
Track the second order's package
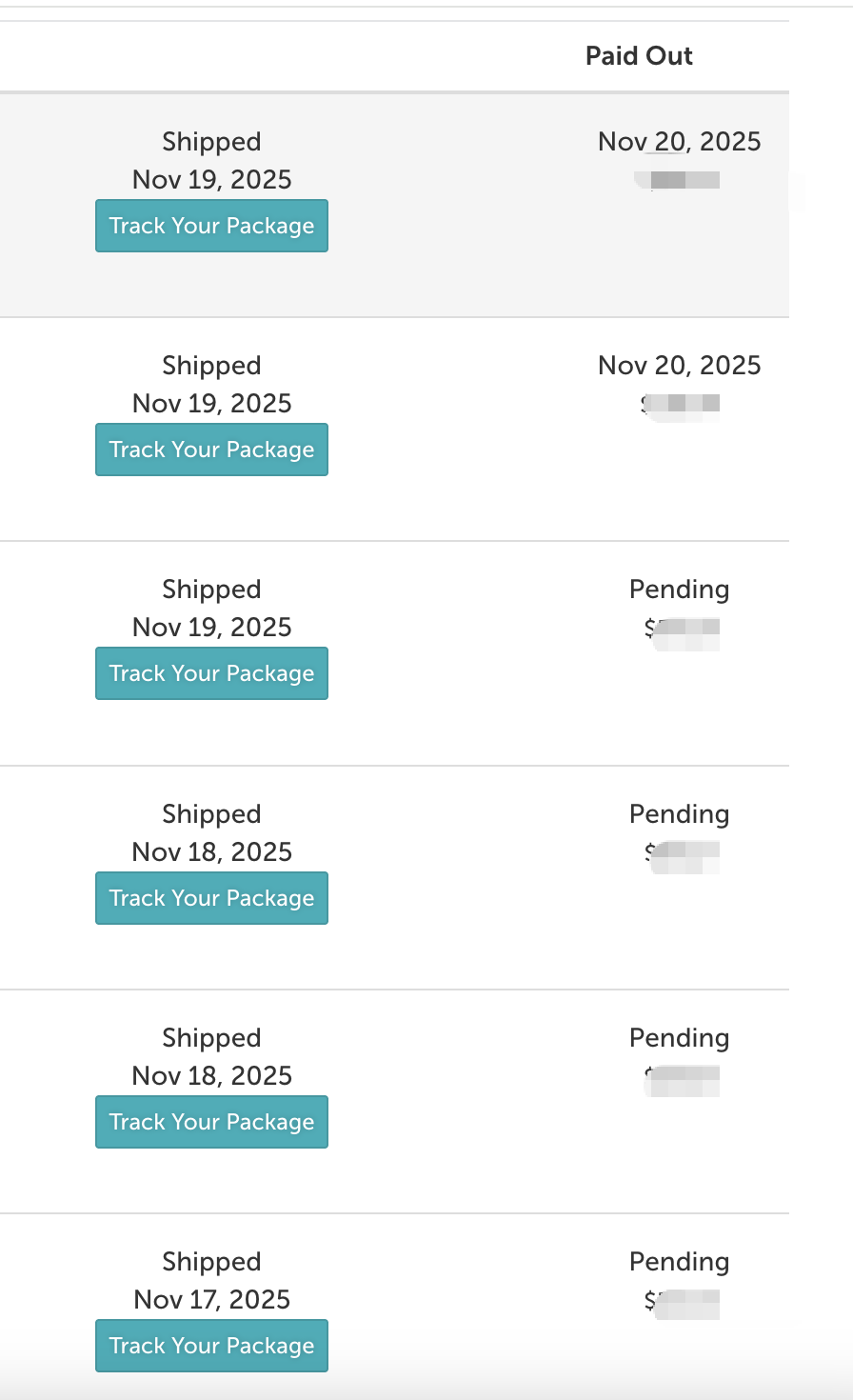pos(211,450)
